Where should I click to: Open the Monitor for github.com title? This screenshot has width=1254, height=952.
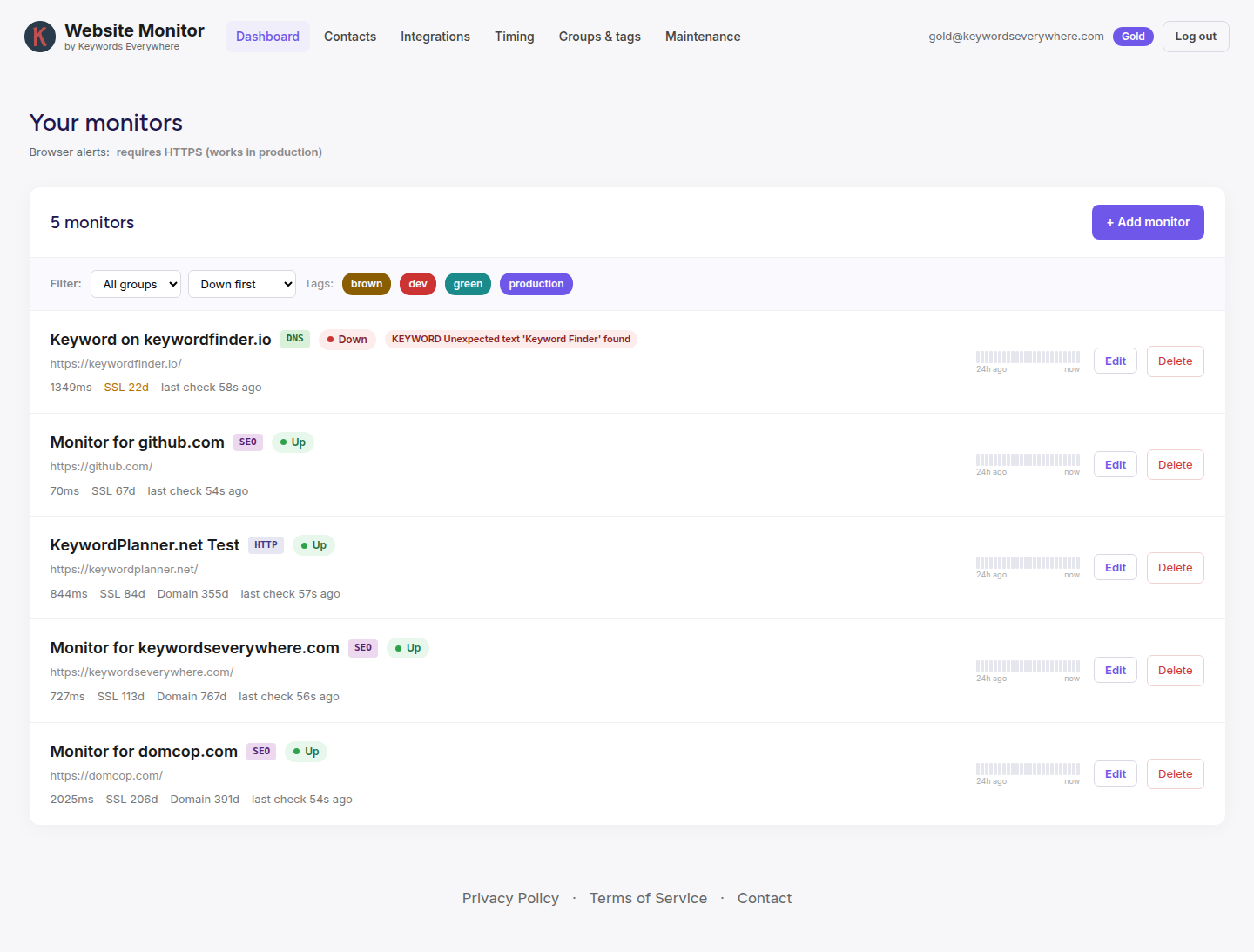coord(138,442)
